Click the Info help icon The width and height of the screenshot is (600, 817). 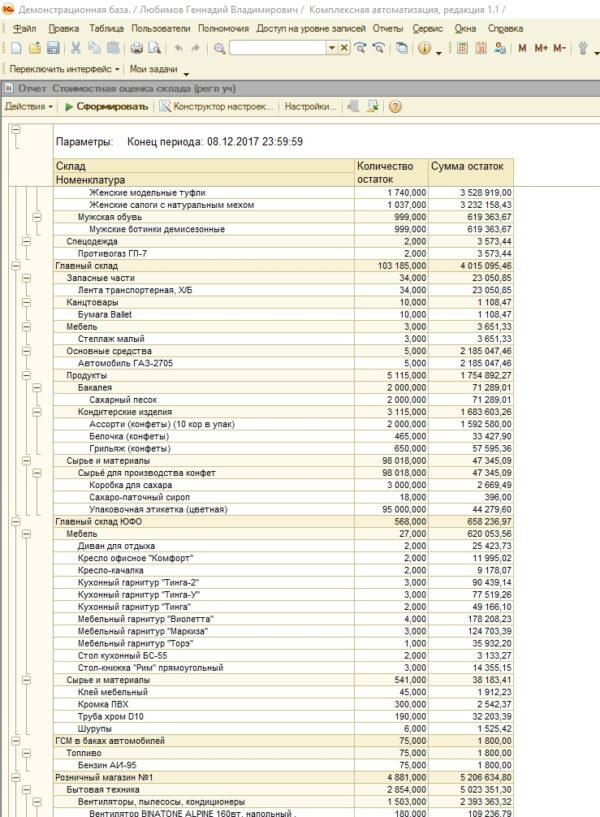tap(424, 48)
